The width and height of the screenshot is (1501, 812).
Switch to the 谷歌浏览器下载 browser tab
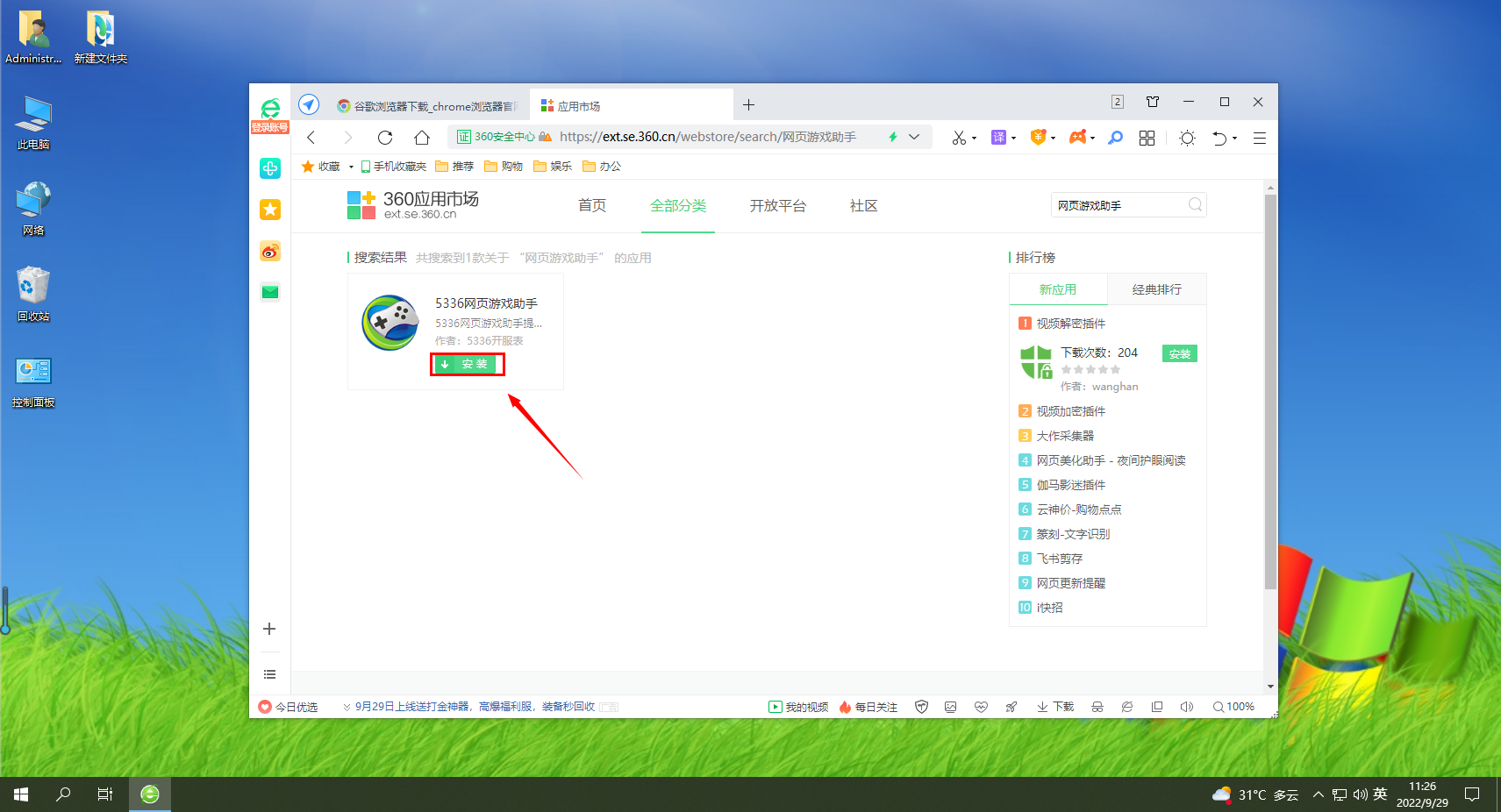click(427, 106)
